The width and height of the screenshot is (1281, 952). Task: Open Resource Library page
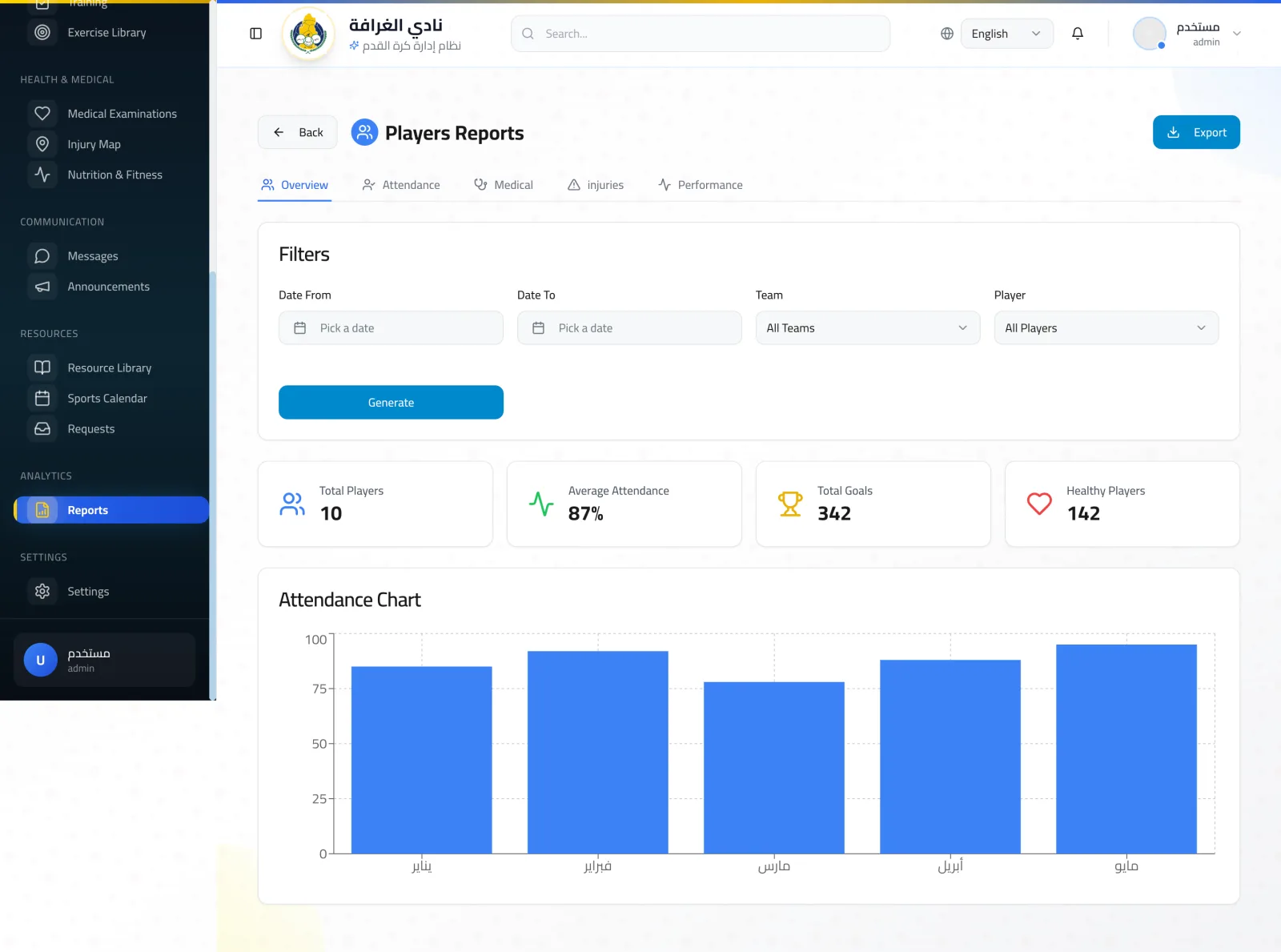(109, 368)
